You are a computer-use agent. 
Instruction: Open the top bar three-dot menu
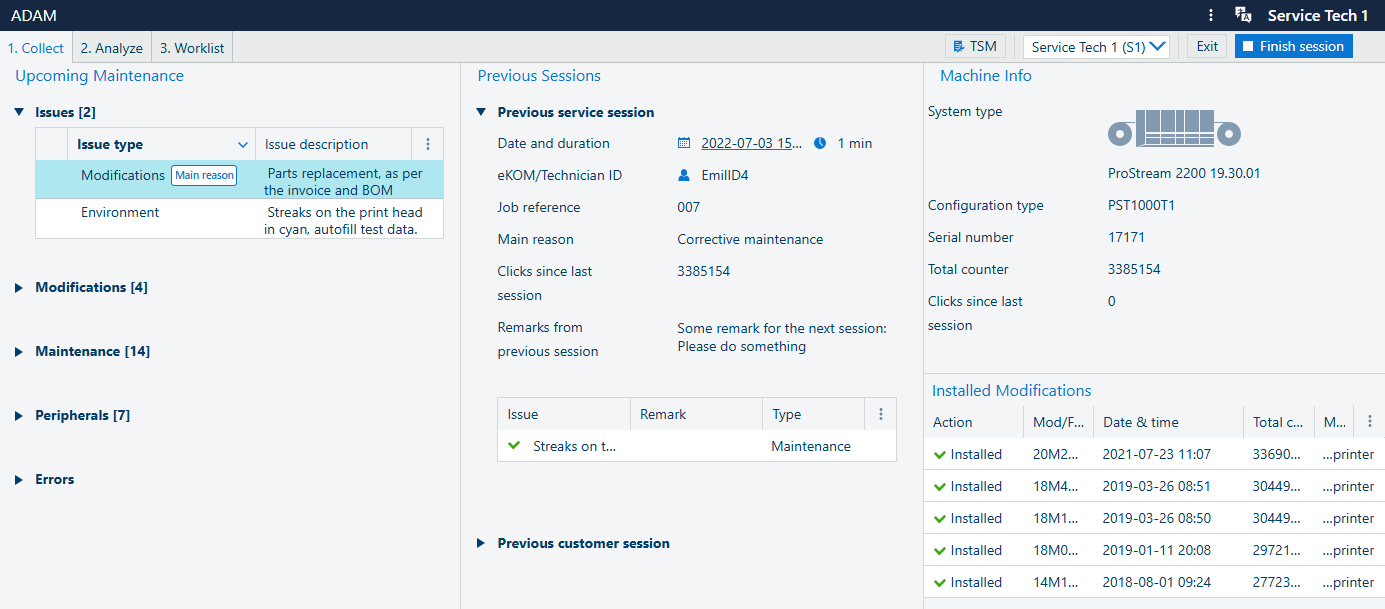1211,15
